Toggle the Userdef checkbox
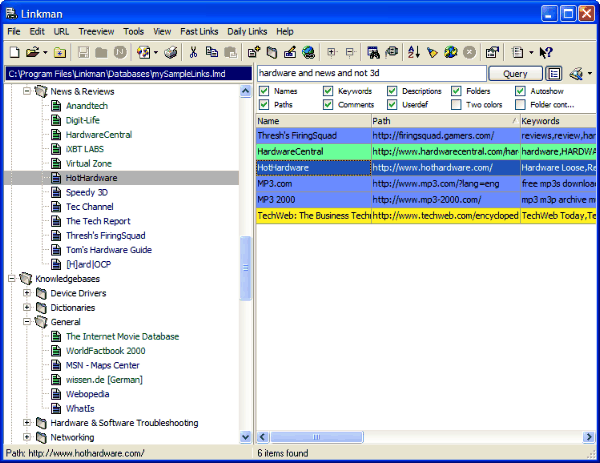This screenshot has height=463, width=600. tap(392, 104)
